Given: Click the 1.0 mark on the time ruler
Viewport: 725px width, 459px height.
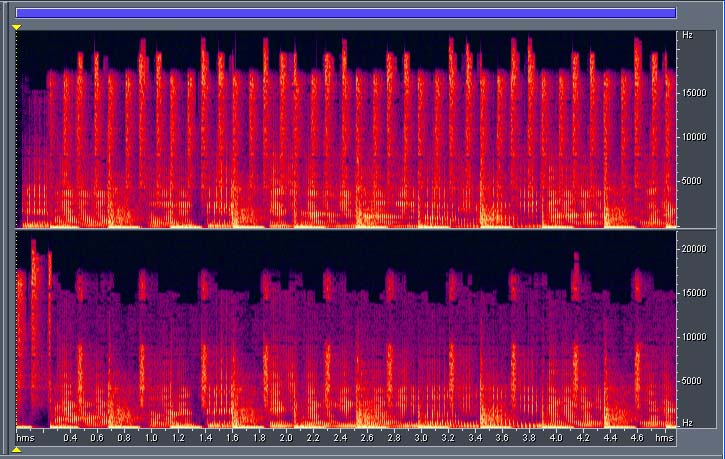Looking at the screenshot, I should [151, 438].
